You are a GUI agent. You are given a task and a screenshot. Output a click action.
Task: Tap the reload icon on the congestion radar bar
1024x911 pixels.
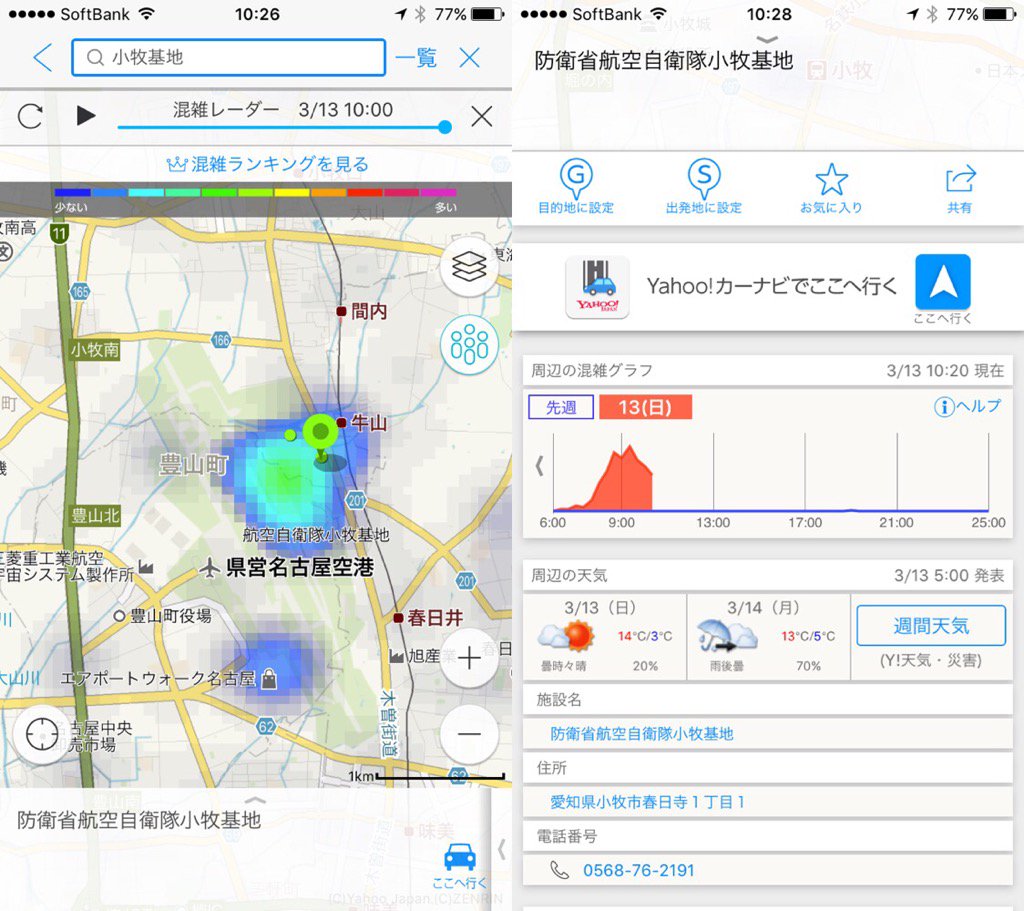[30, 116]
